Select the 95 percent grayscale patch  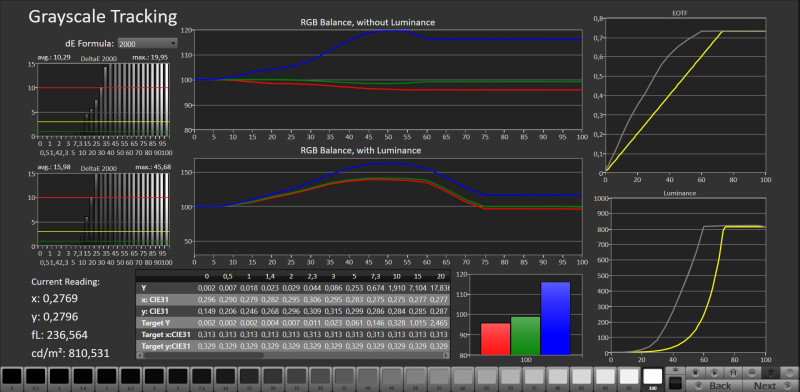pyautogui.click(x=629, y=379)
